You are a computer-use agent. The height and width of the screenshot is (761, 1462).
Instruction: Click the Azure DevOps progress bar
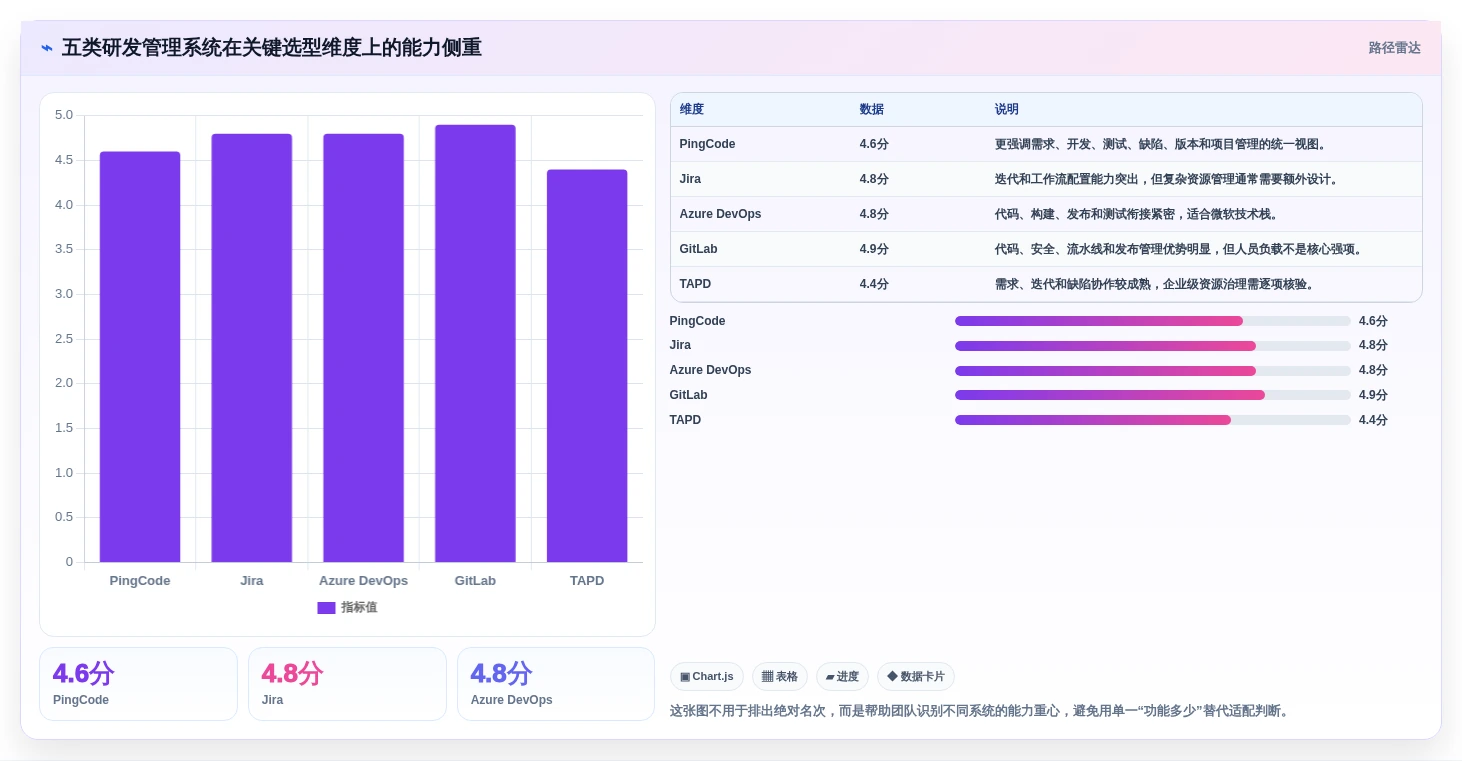coord(1153,370)
